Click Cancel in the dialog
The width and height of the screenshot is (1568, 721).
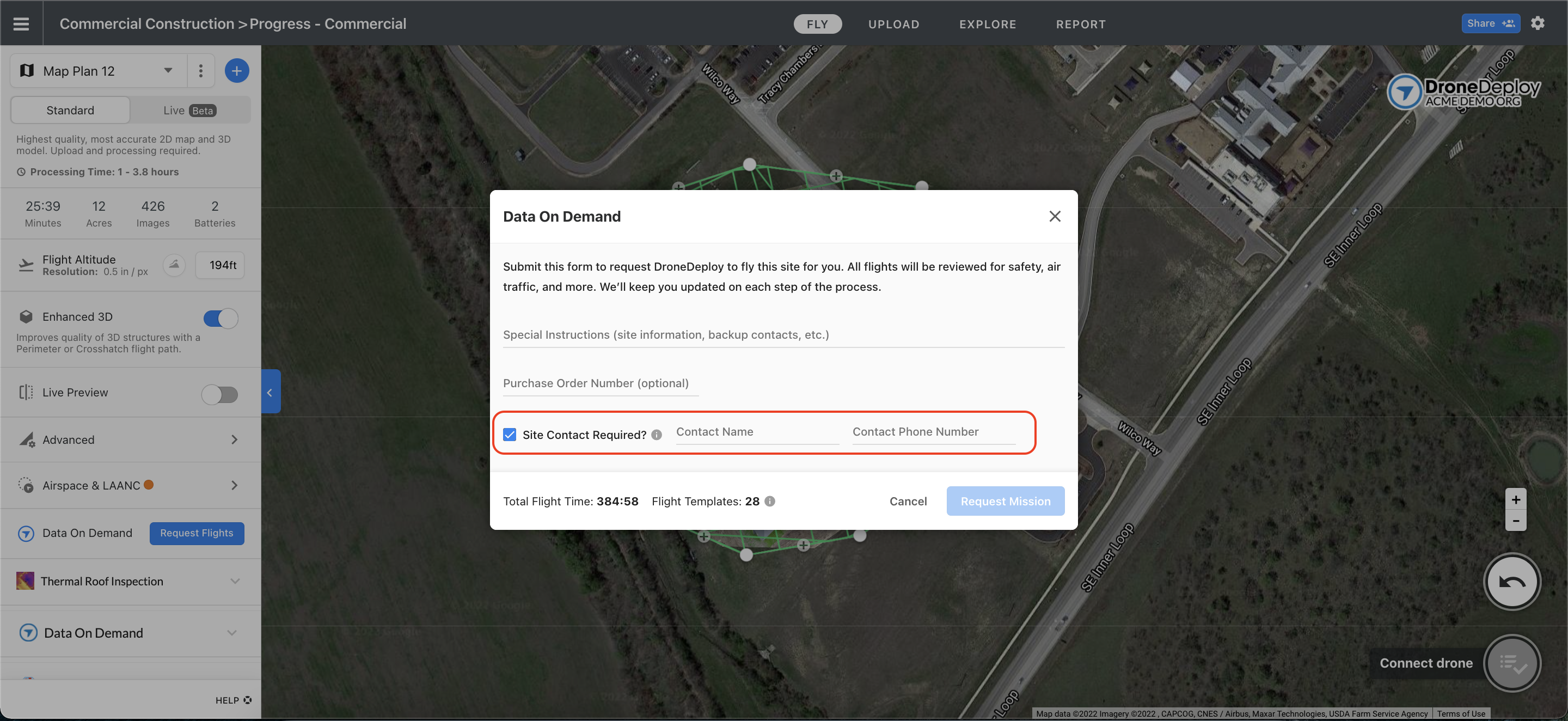pos(908,501)
